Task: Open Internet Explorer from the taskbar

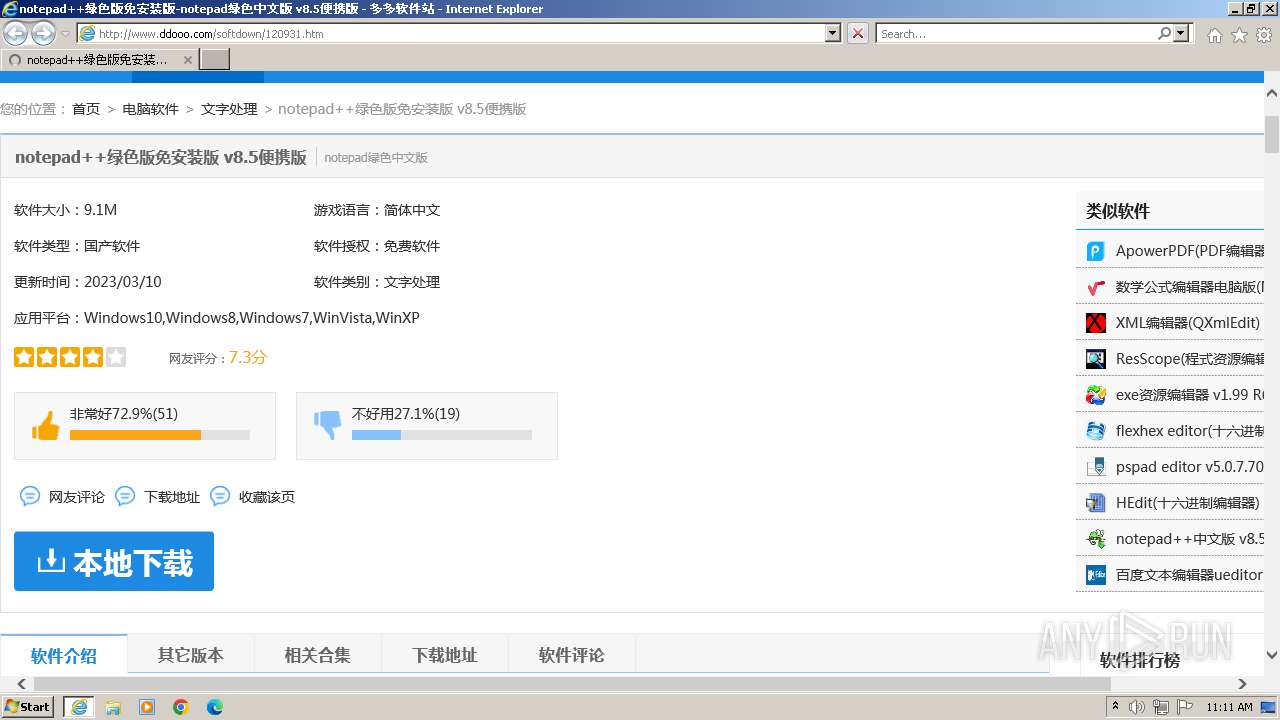Action: (78, 707)
